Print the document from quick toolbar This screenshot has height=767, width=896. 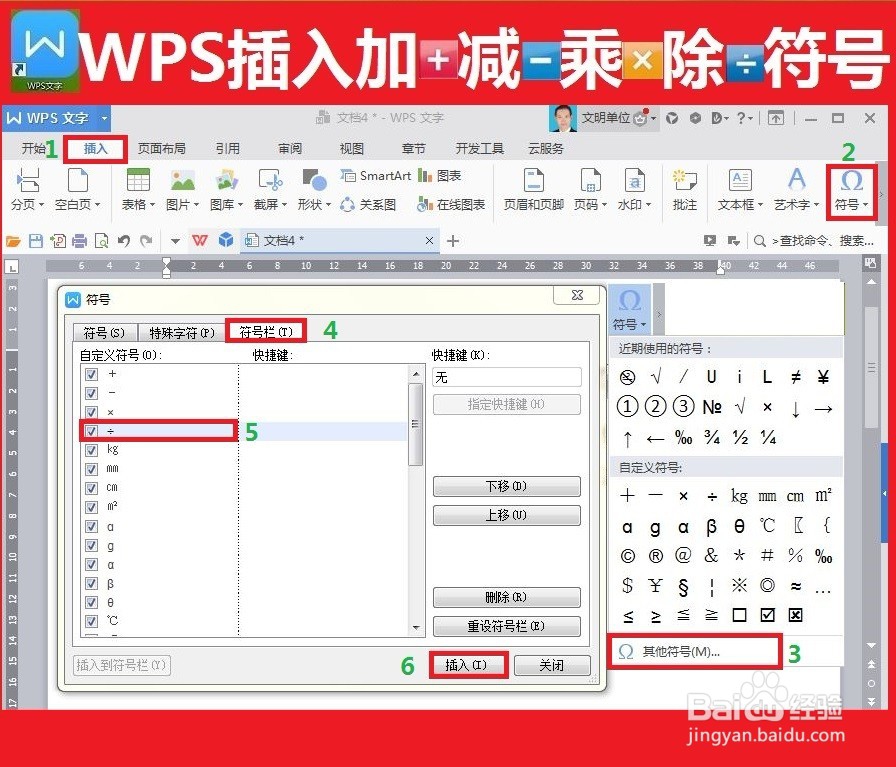click(x=79, y=241)
